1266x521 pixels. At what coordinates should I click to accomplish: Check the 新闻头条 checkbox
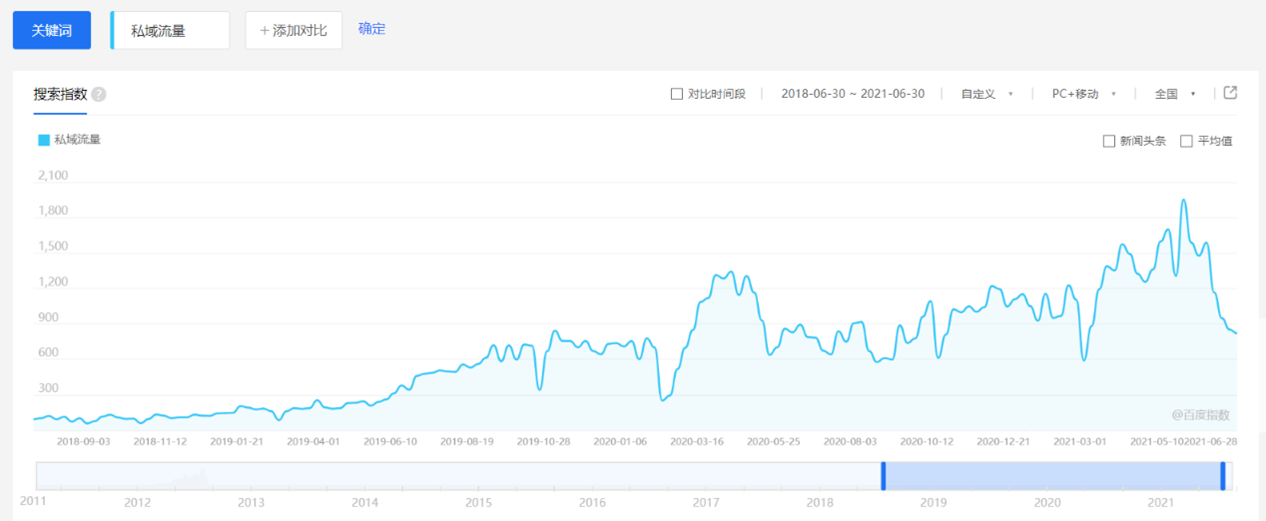pos(1109,141)
